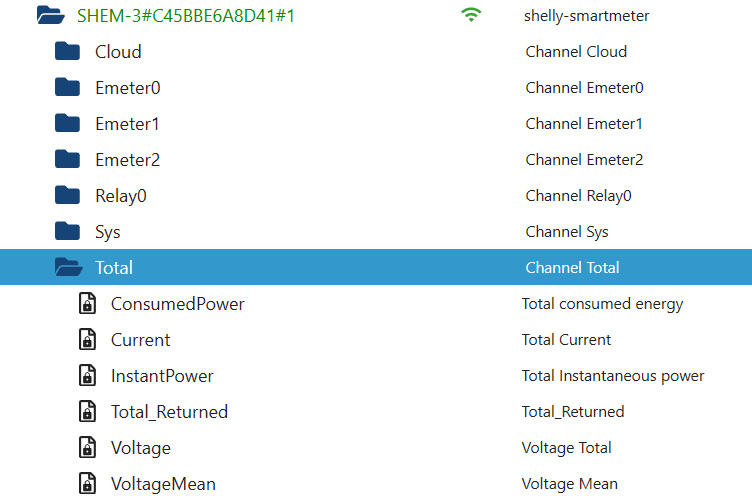Expand the Cloud folder icon

point(67,51)
